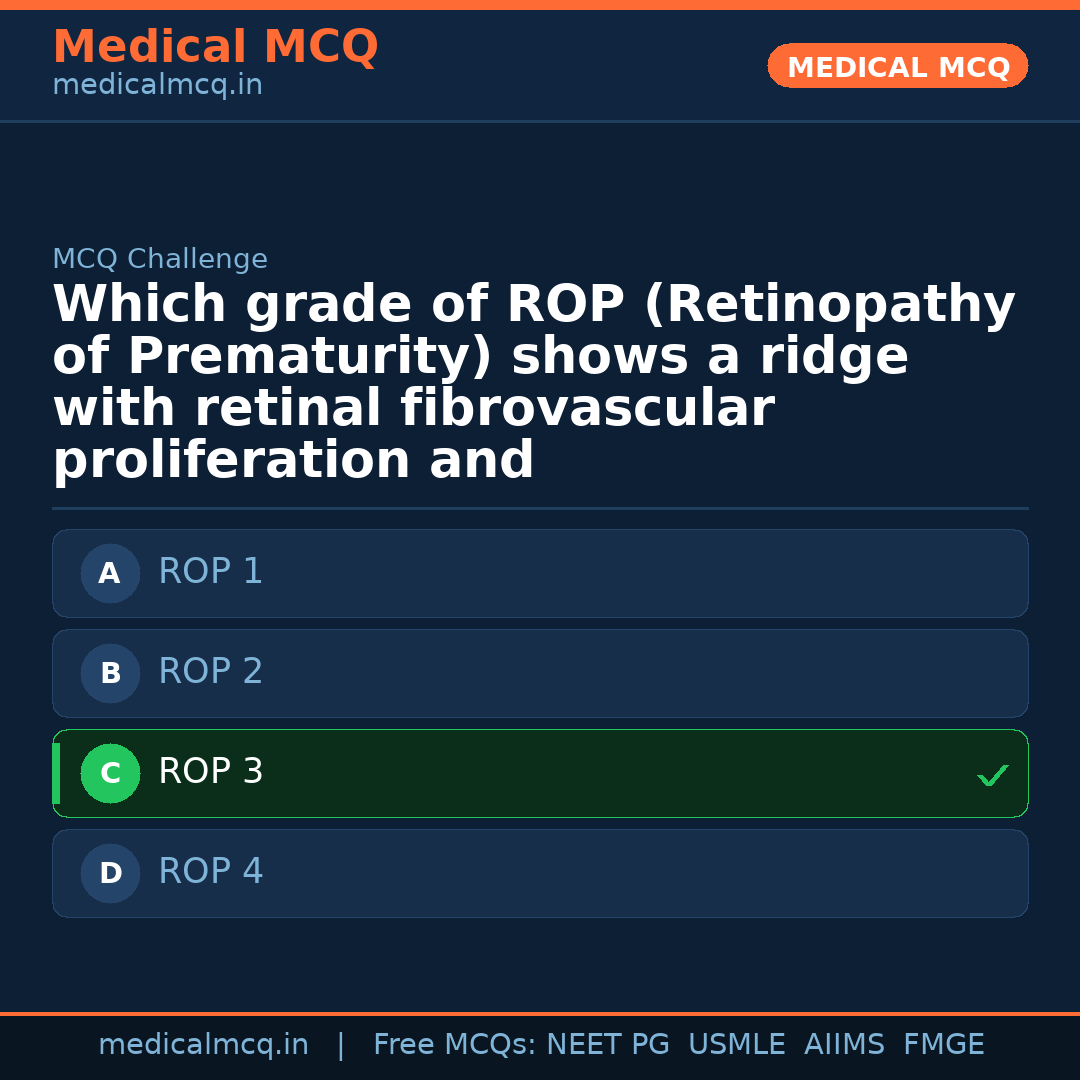Select the ROP 2 answer option
The image size is (1080, 1080).
pos(540,673)
